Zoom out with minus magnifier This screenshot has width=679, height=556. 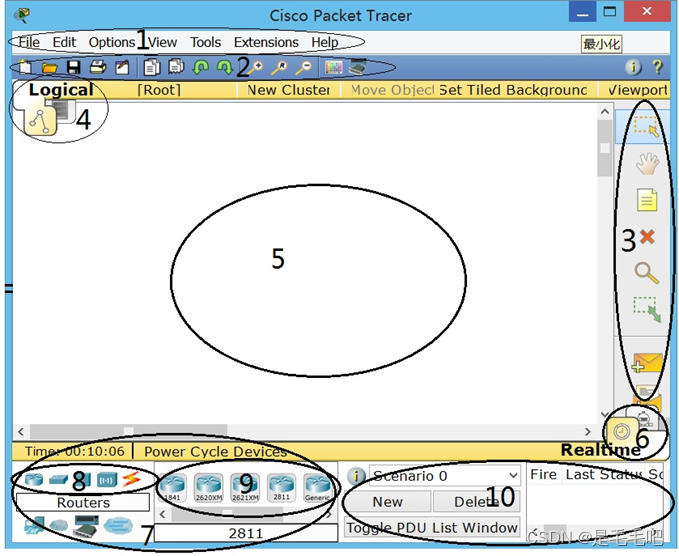click(x=304, y=68)
